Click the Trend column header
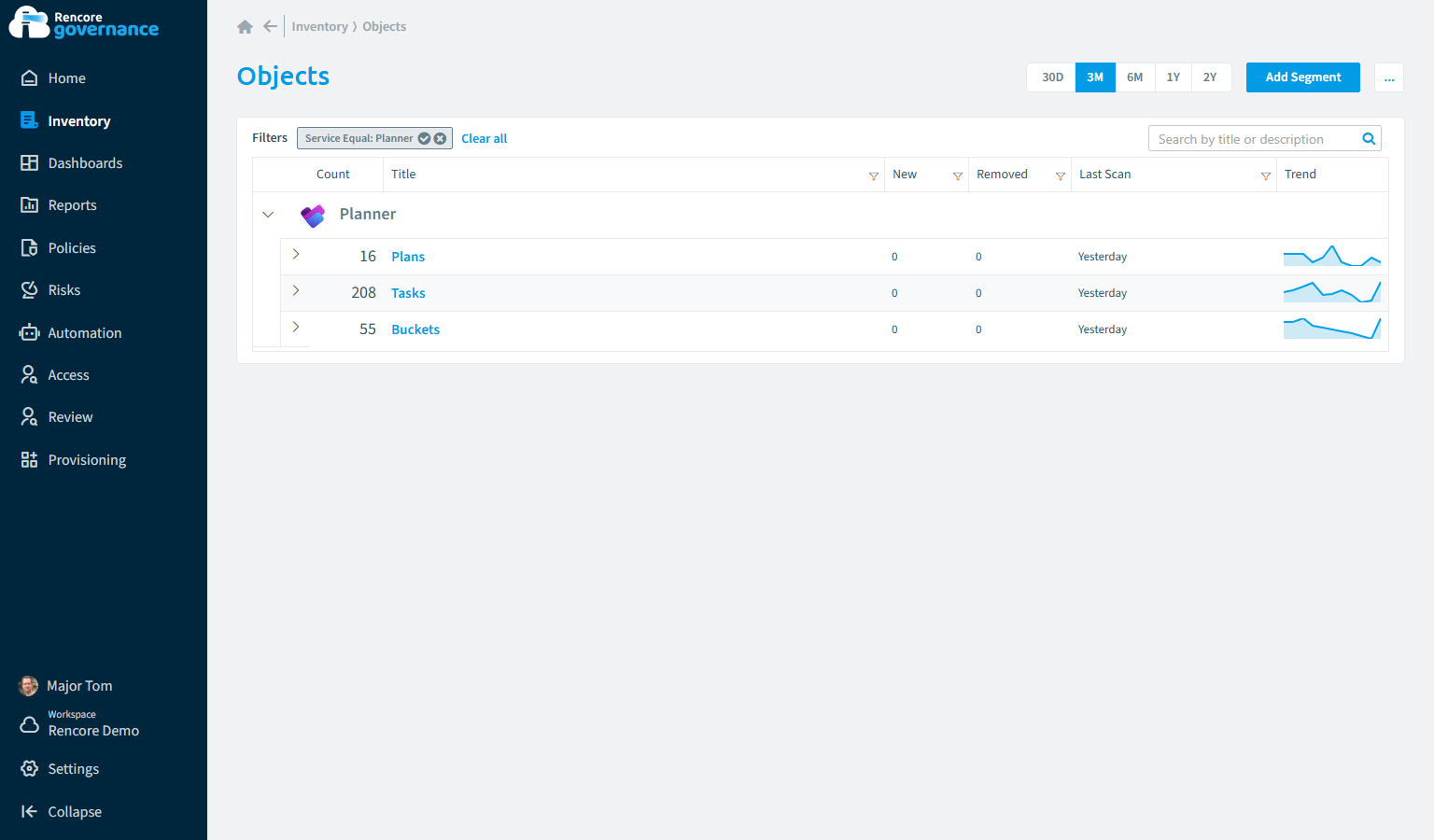Viewport: 1434px width, 840px height. click(1300, 175)
